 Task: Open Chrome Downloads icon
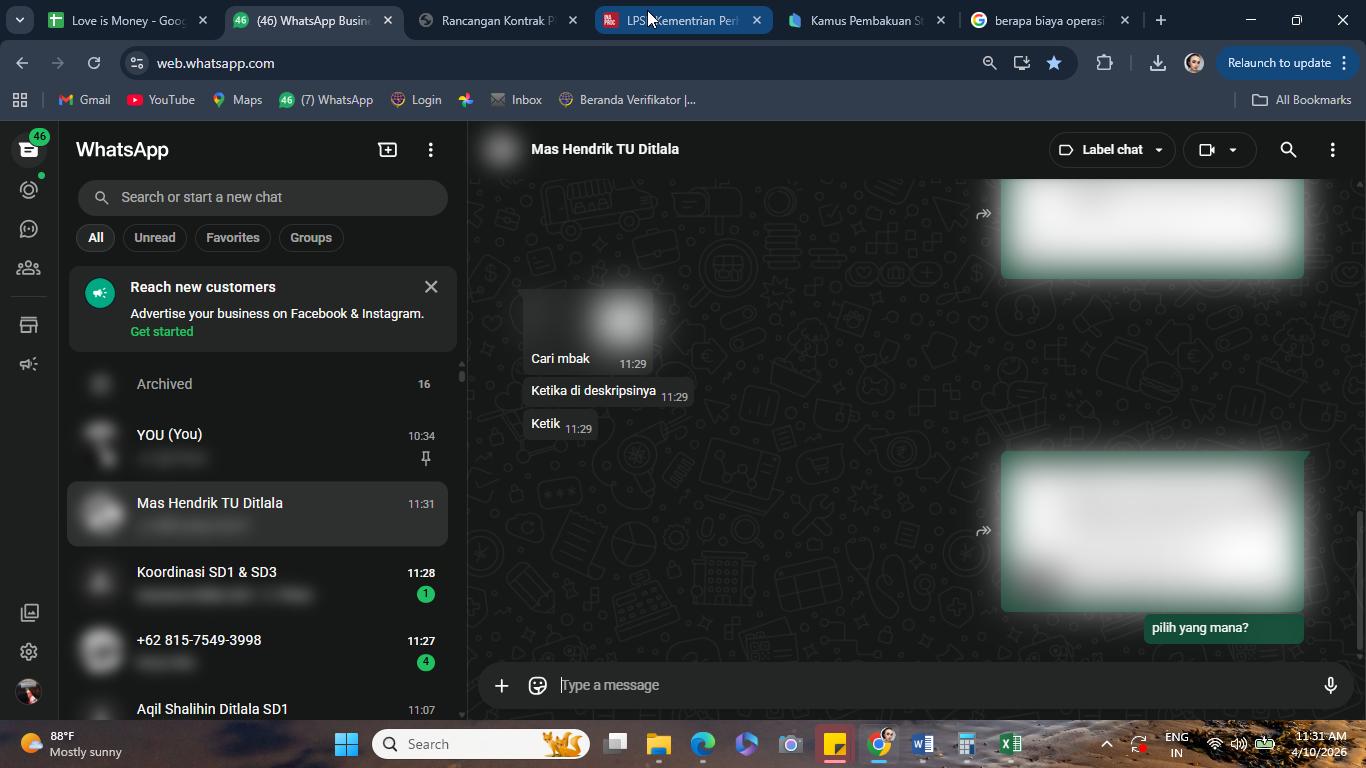[x=1157, y=63]
